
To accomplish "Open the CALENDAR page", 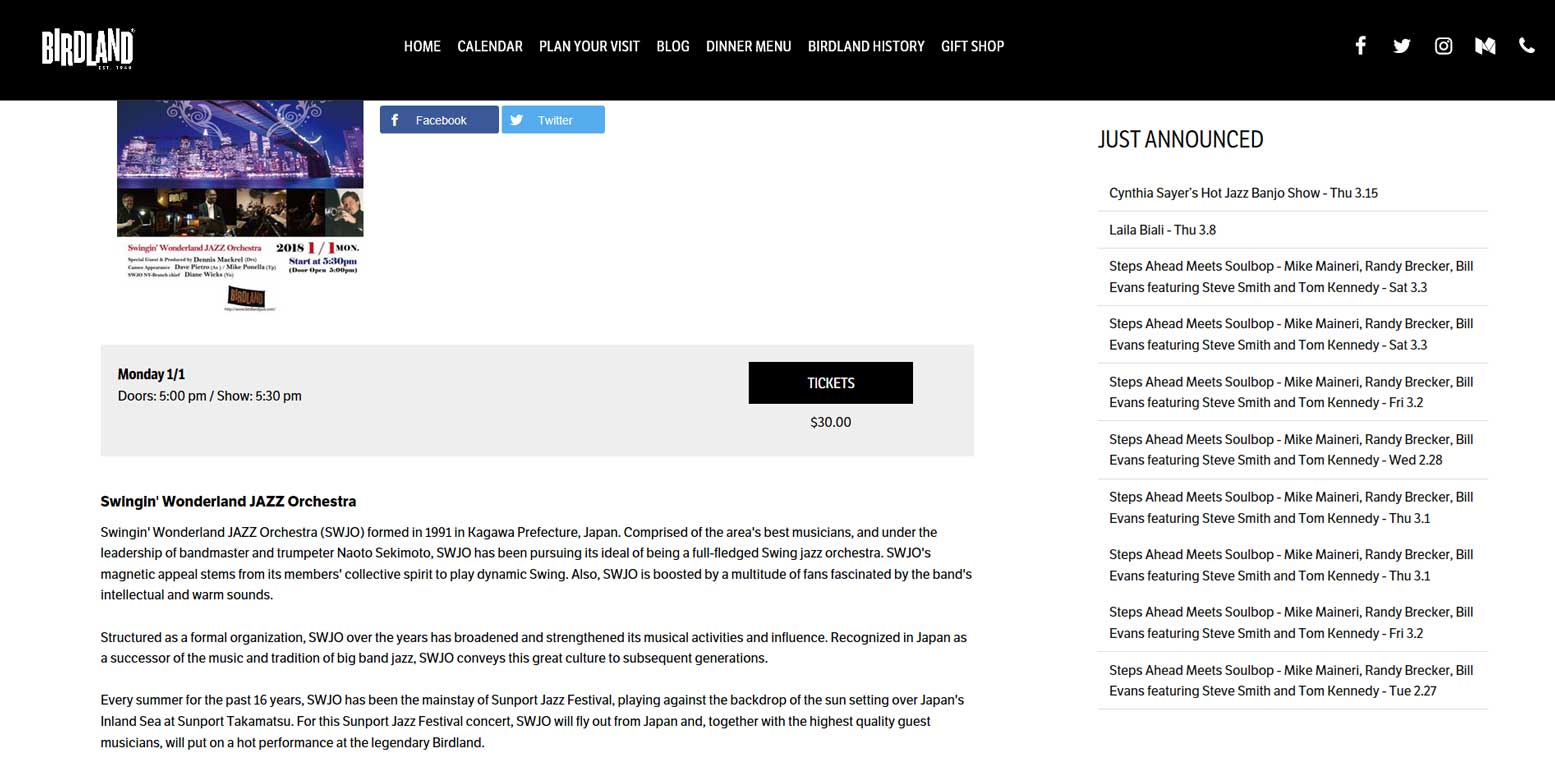I will 490,46.
